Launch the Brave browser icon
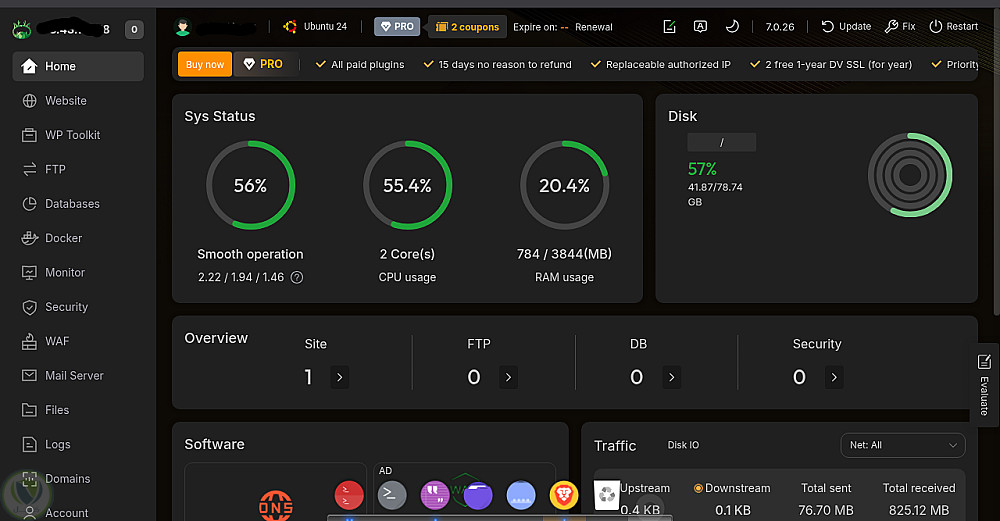 tap(564, 495)
